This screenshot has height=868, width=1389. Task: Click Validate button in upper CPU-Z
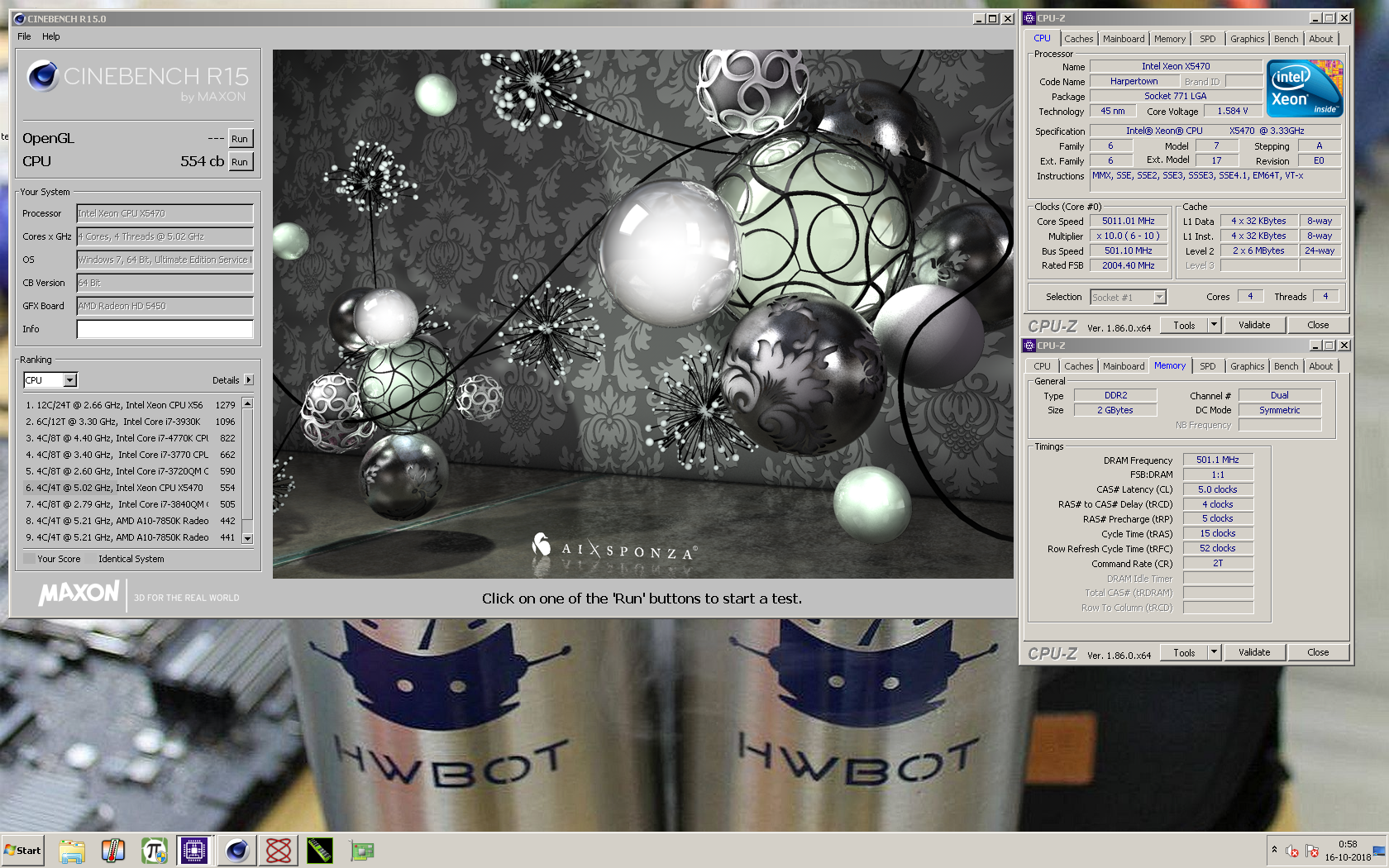tap(1254, 325)
